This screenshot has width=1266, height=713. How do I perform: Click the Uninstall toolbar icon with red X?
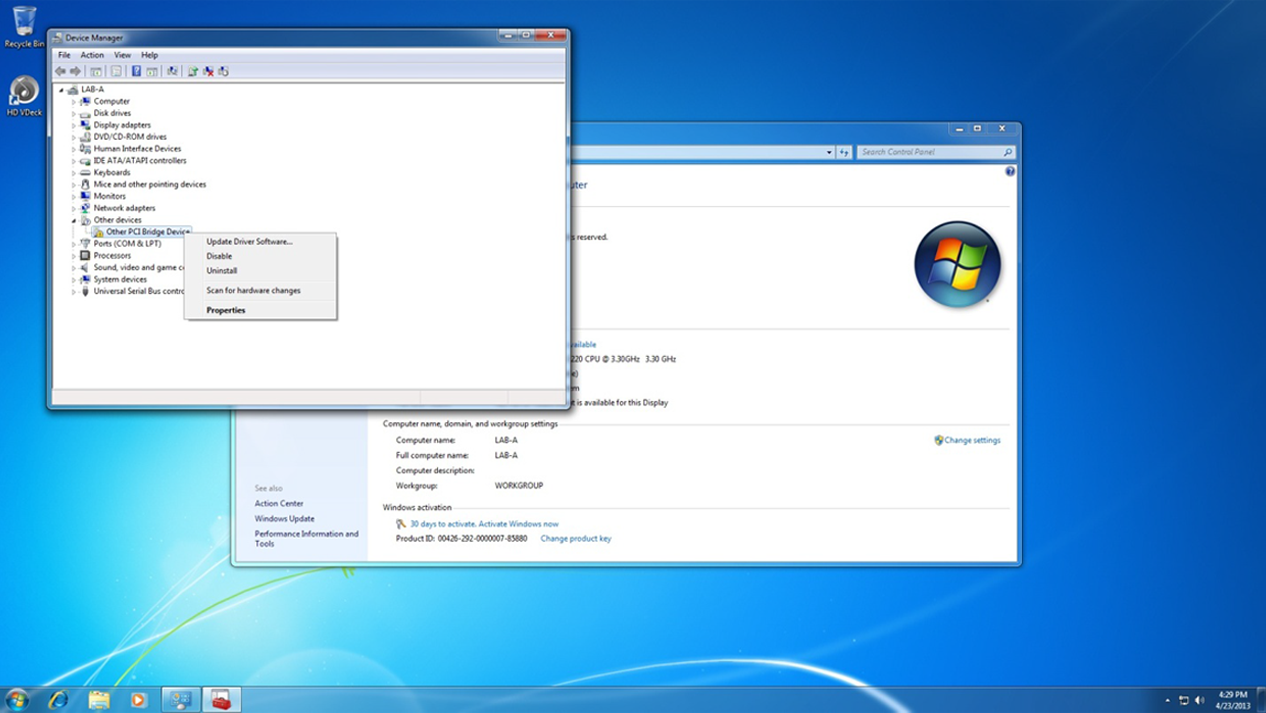pyautogui.click(x=208, y=71)
